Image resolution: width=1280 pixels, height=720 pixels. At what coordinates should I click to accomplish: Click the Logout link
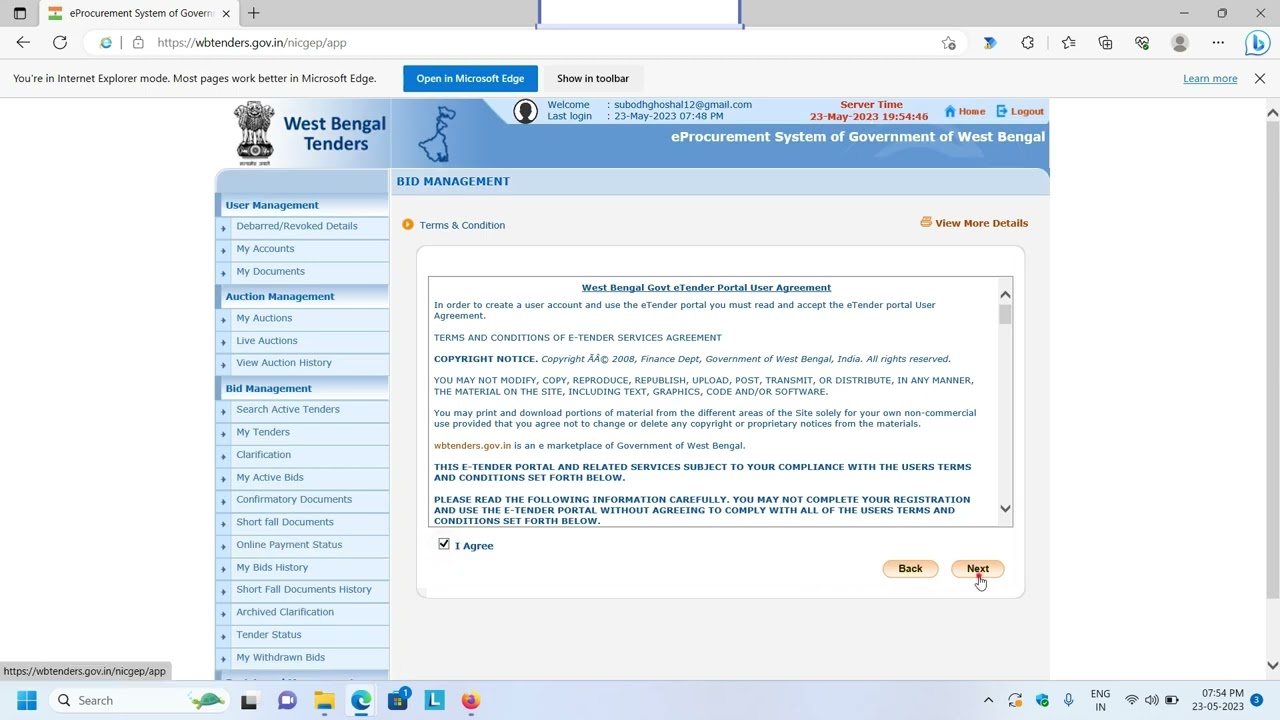point(1027,111)
